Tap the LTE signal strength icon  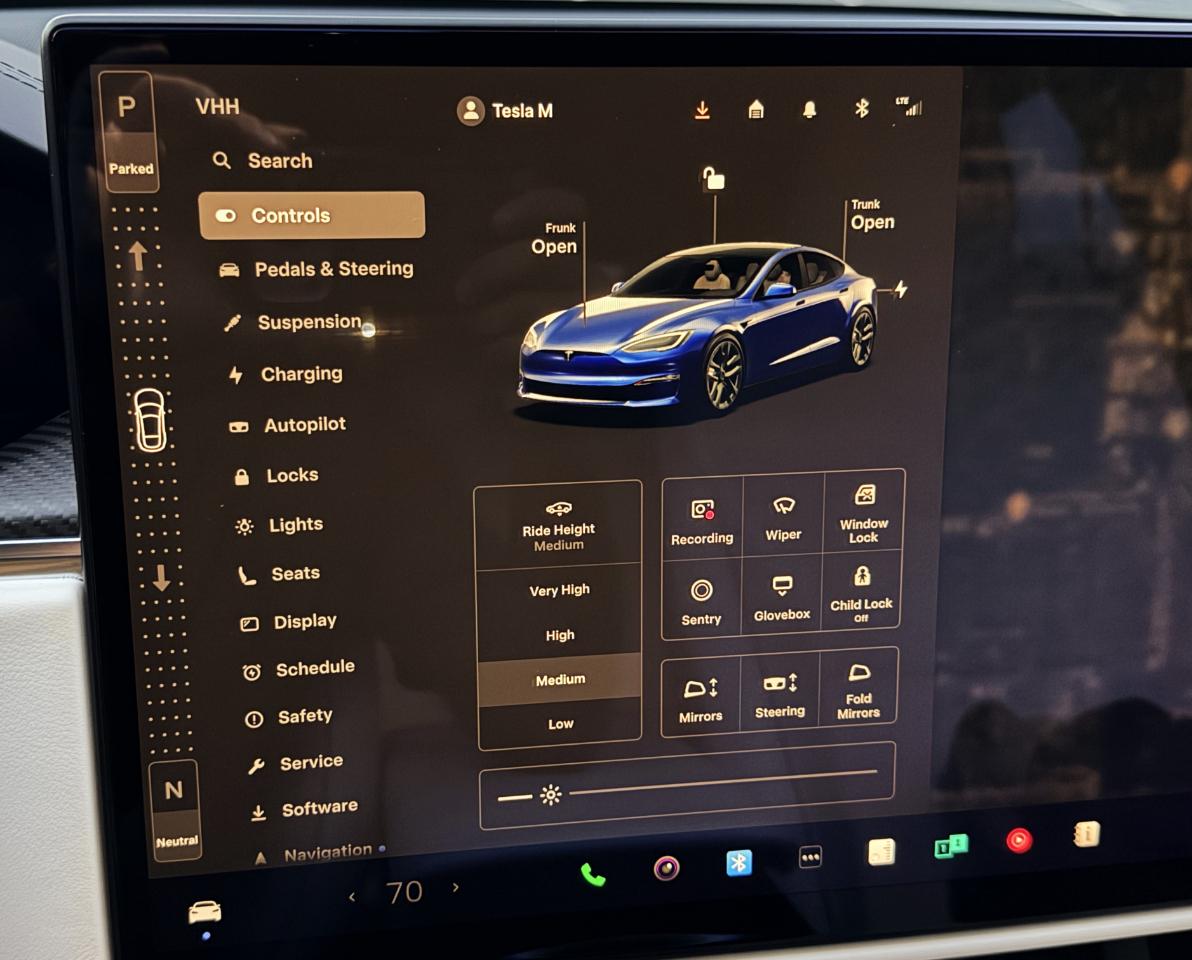[909, 106]
